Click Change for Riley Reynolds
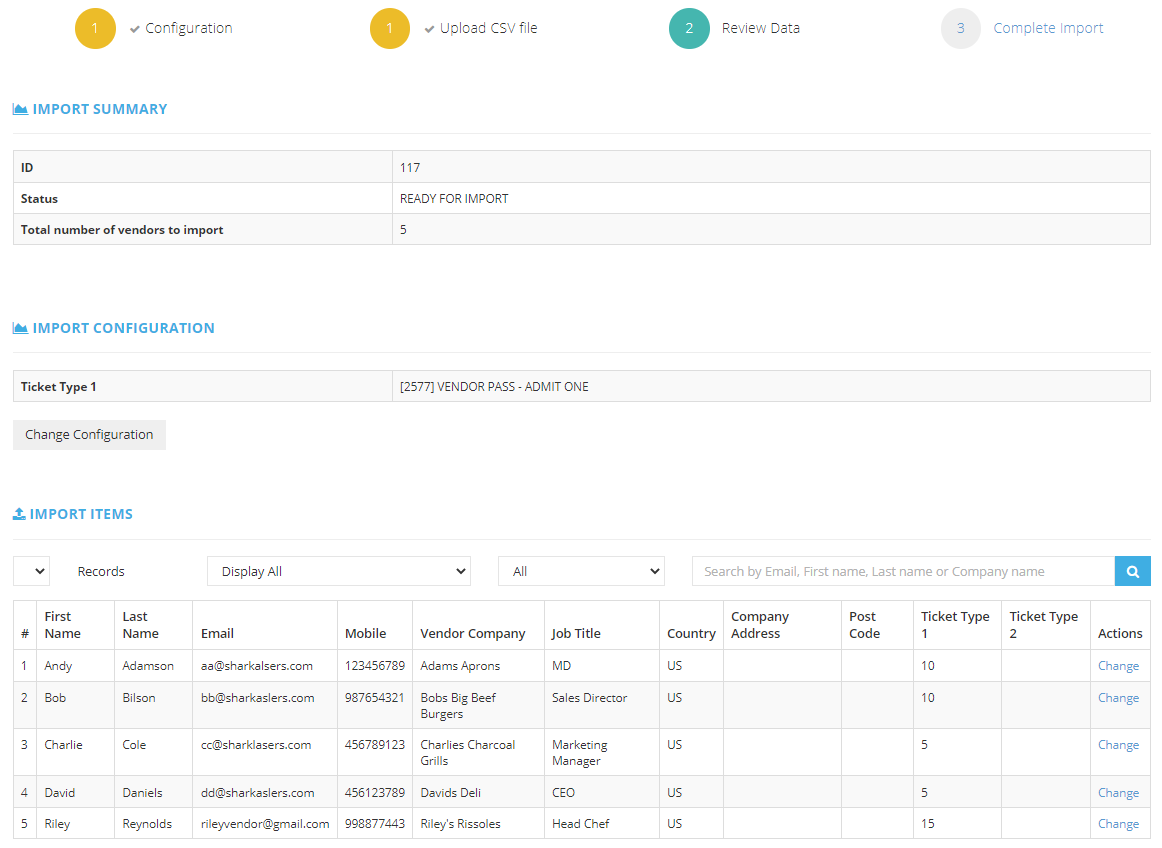This screenshot has height=848, width=1162. click(1118, 824)
